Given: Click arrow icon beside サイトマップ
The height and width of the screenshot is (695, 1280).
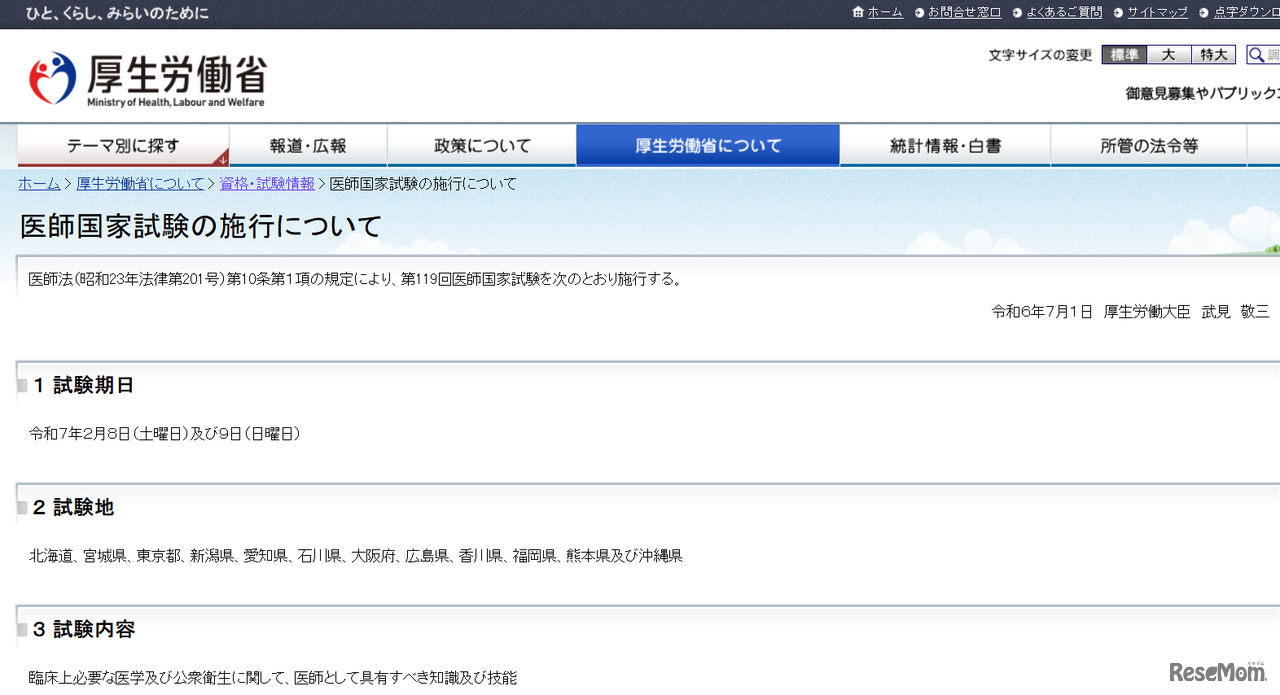Looking at the screenshot, I should (1118, 13).
